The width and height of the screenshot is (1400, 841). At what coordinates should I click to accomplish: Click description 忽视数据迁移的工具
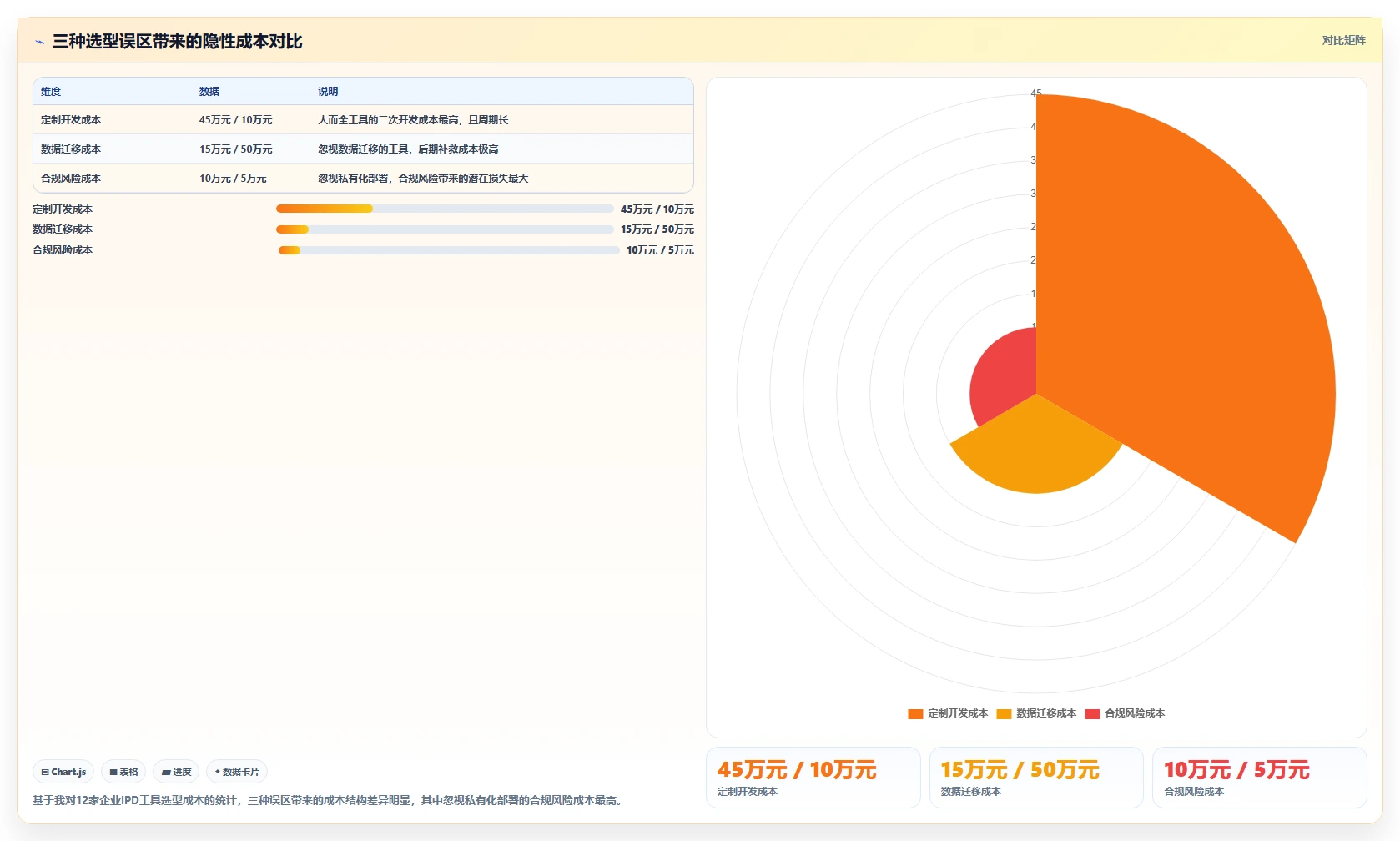pos(408,149)
